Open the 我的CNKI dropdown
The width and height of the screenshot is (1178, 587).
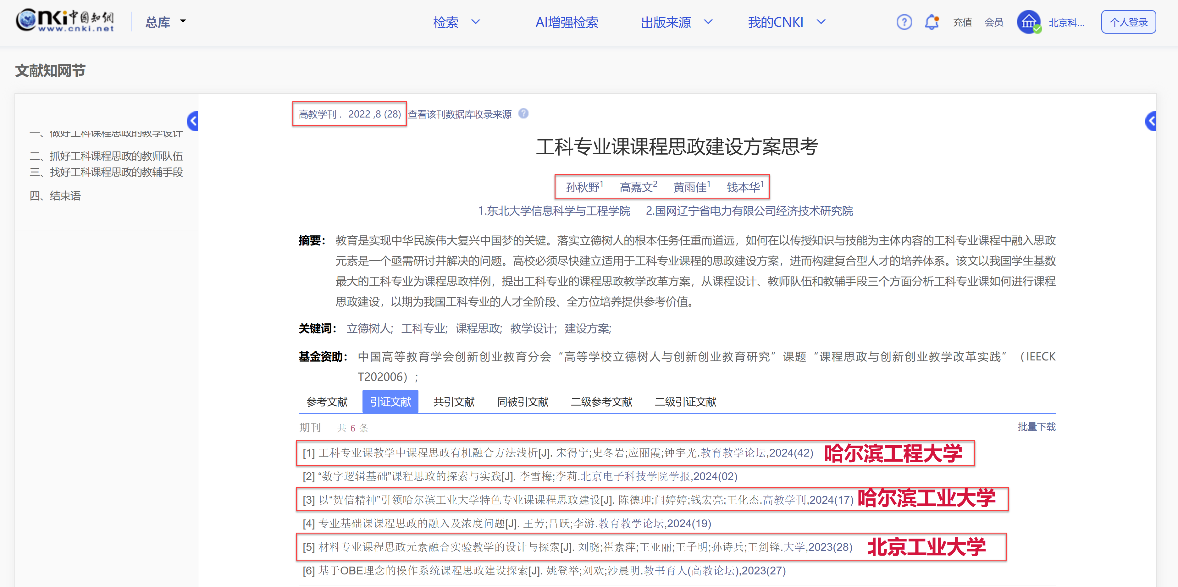[x=788, y=22]
